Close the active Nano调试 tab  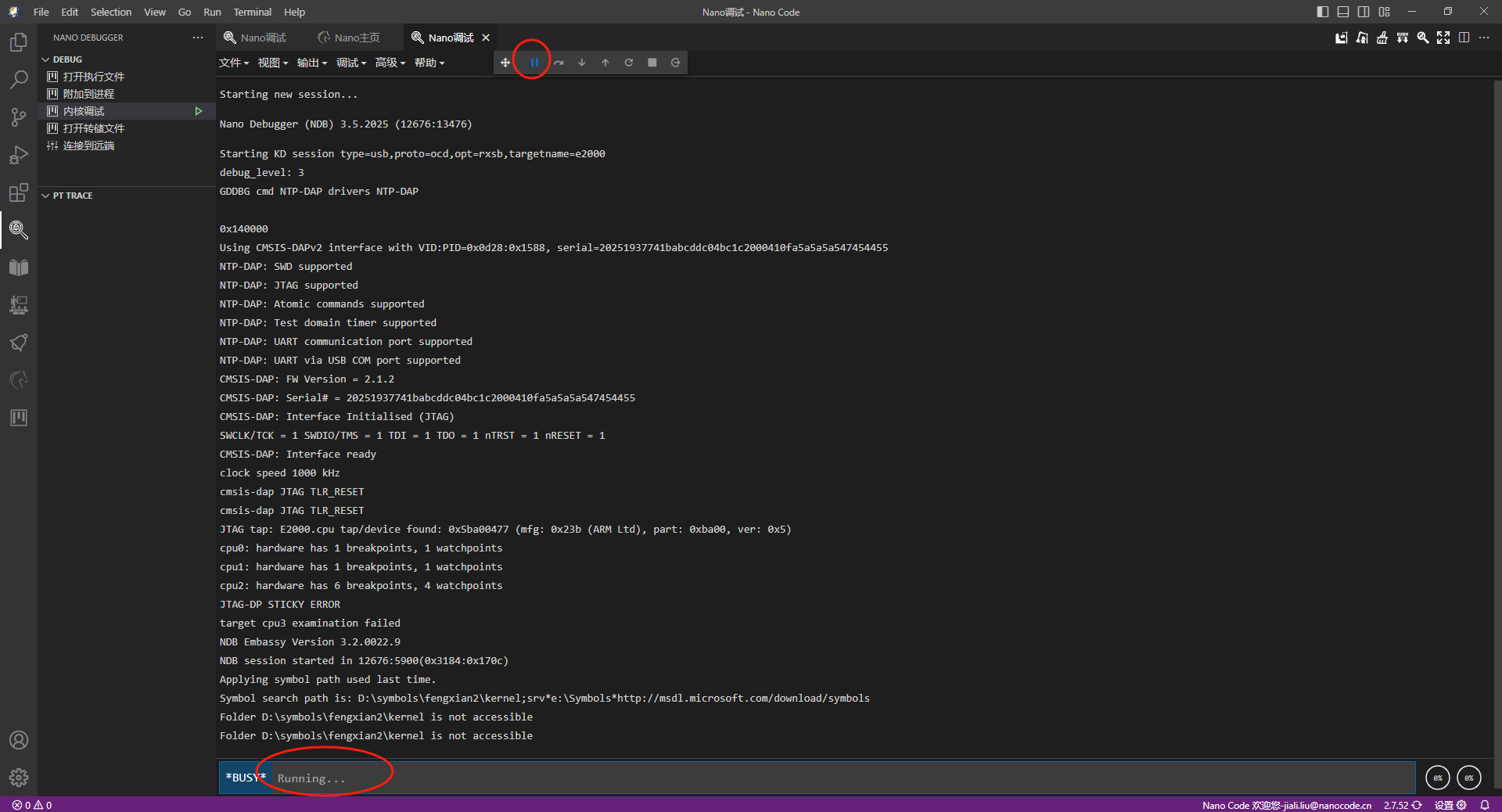pos(486,38)
